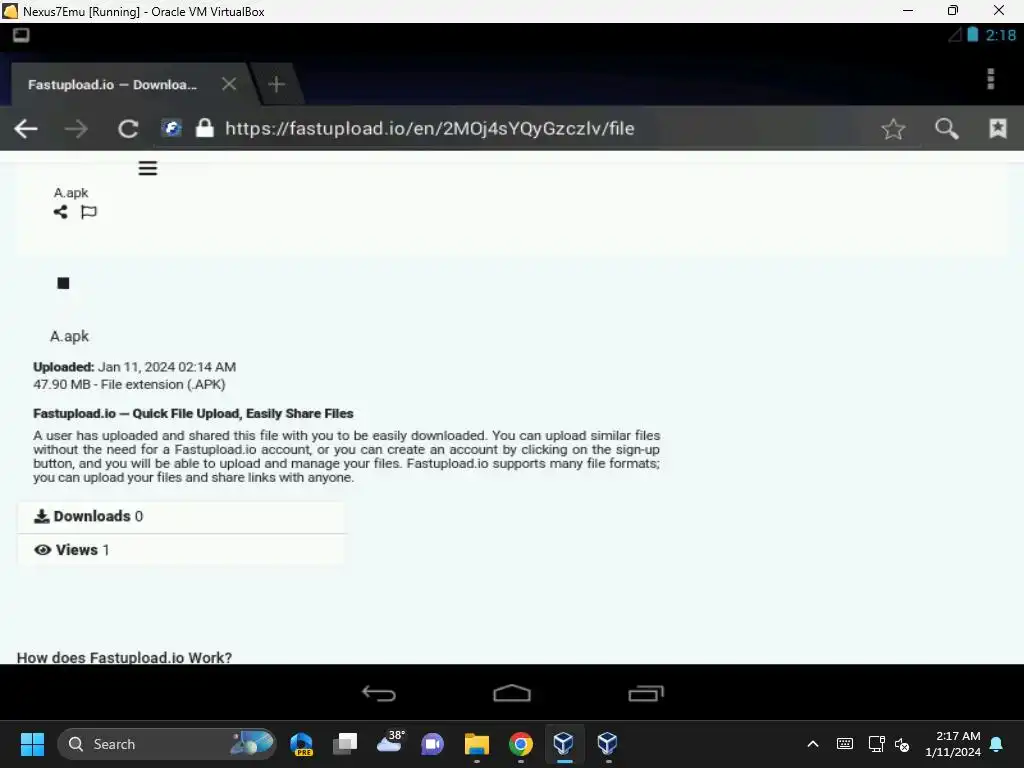Open Task View on the taskbar
Screen dimensions: 1024x768
345,744
